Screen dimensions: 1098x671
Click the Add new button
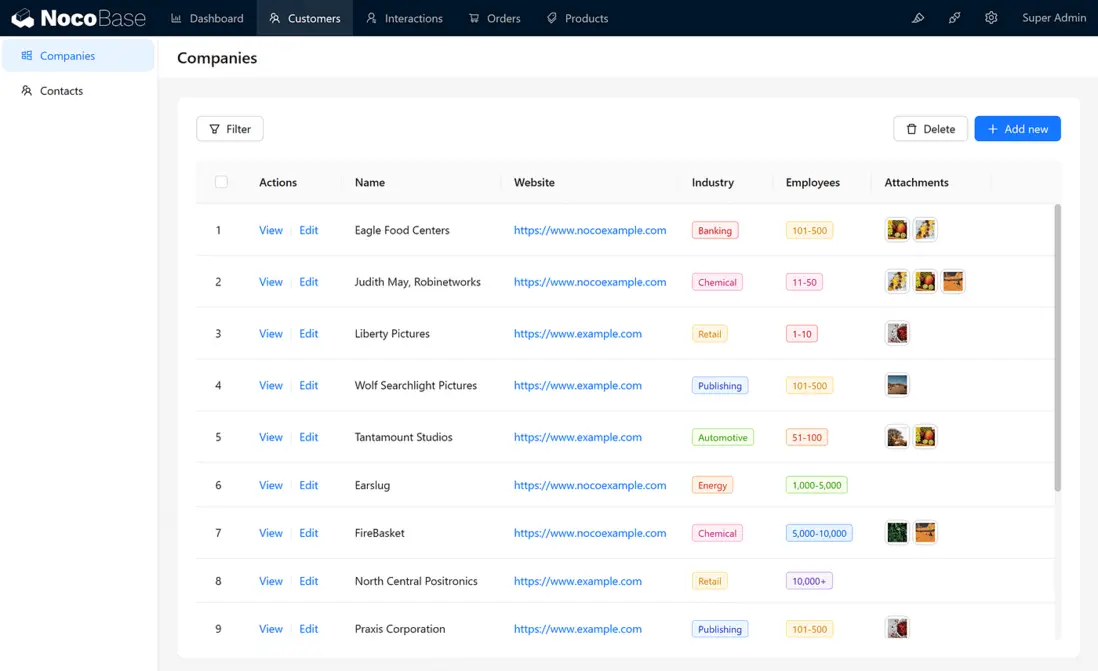pyautogui.click(x=1017, y=129)
